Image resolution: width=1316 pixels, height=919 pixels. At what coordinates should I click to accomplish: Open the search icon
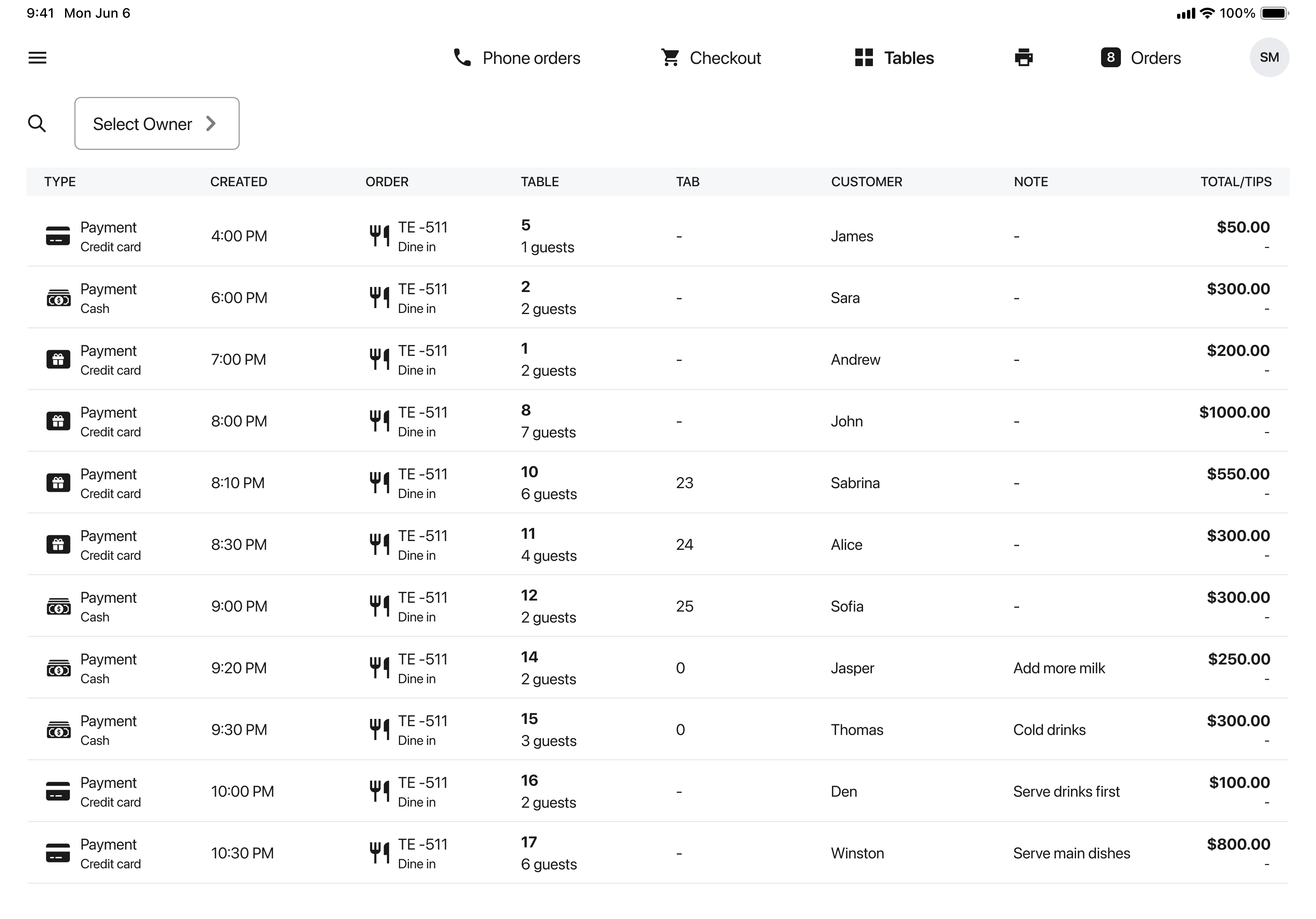click(x=37, y=123)
